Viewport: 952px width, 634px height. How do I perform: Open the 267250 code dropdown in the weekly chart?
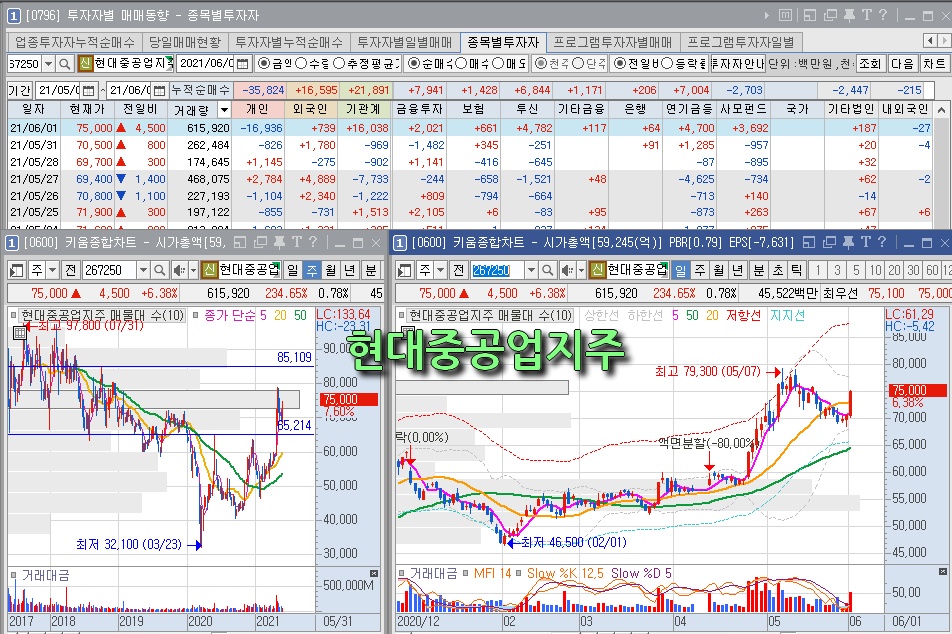coord(143,270)
